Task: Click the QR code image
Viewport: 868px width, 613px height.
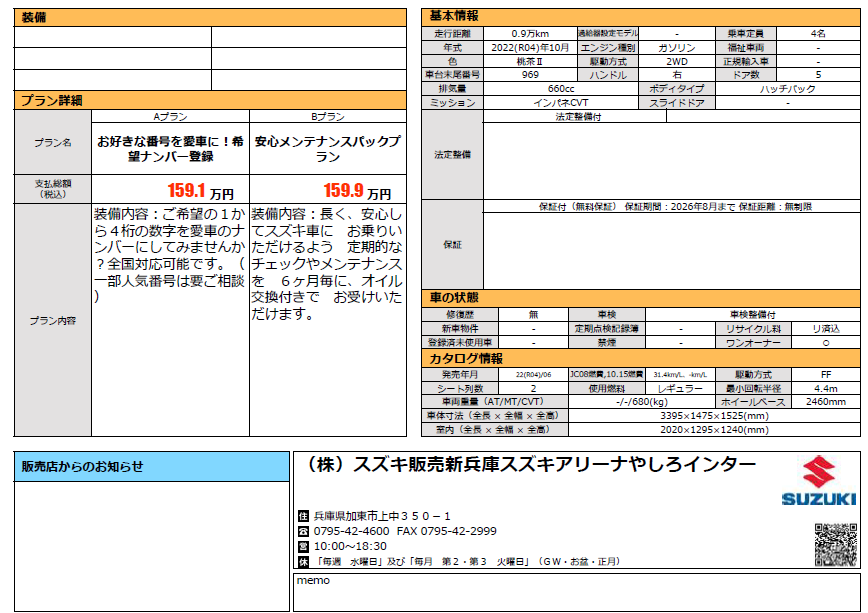Action: pos(835,545)
